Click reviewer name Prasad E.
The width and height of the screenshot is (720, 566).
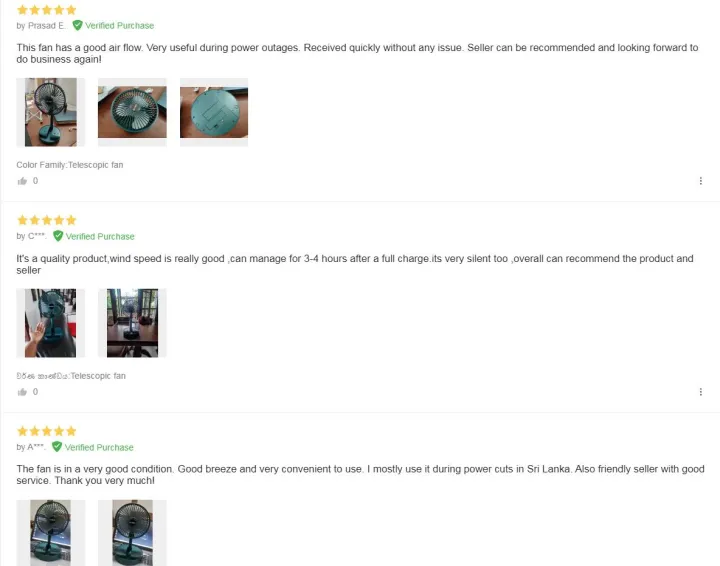tap(46, 26)
